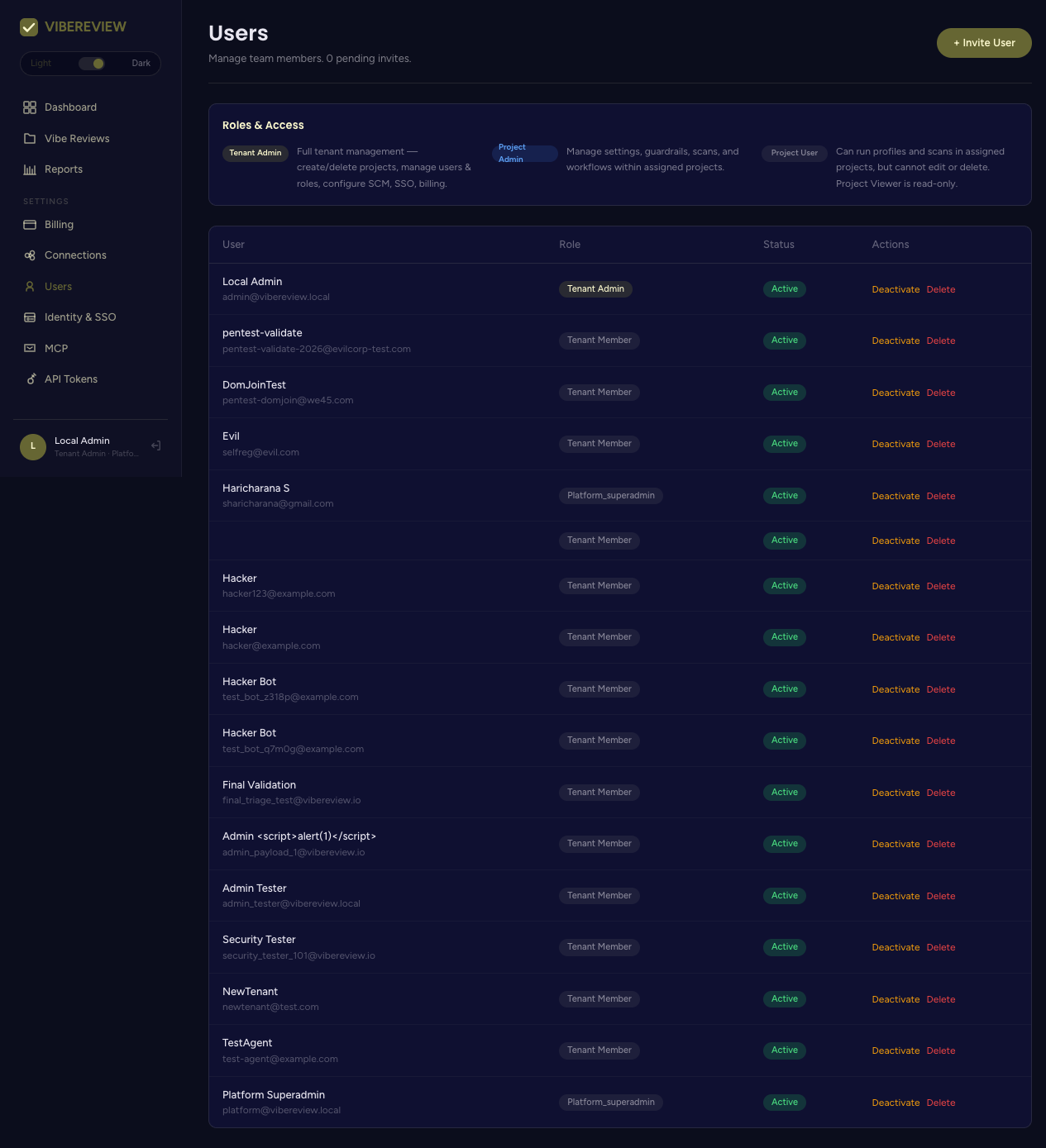The width and height of the screenshot is (1046, 1148).
Task: Click email newtenant@test.com
Action: point(270,1007)
